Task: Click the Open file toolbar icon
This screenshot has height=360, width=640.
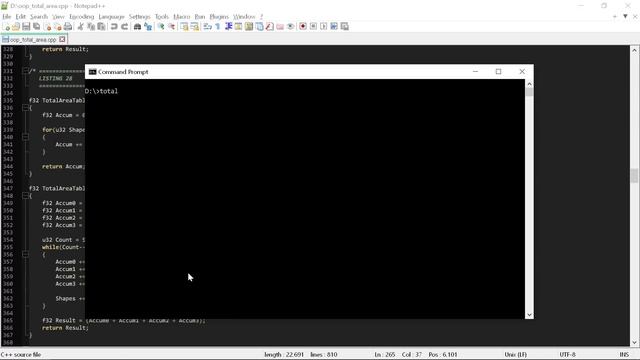Action: (16, 27)
